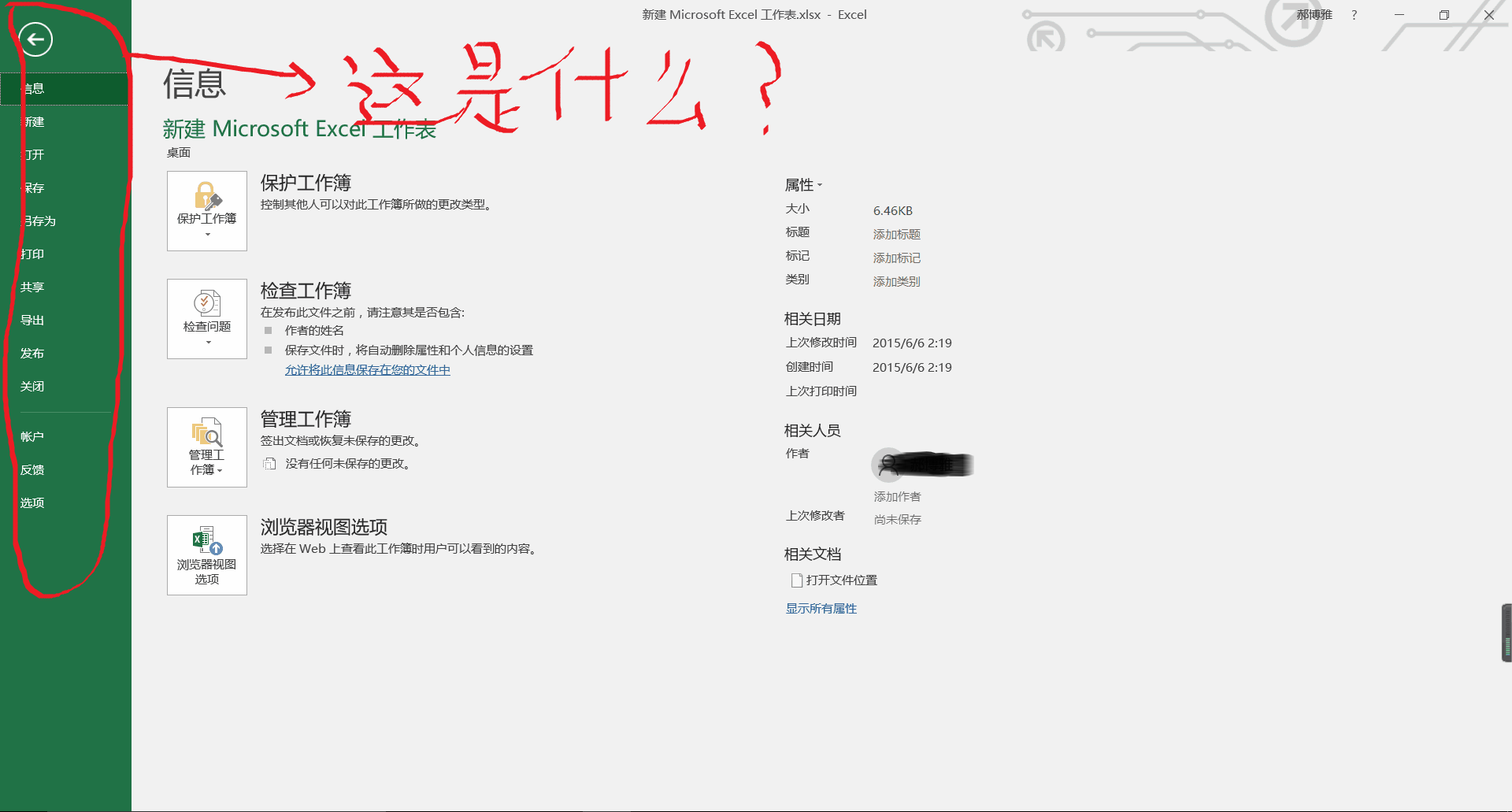Open the help question mark icon
The image size is (1512, 812).
click(1354, 15)
